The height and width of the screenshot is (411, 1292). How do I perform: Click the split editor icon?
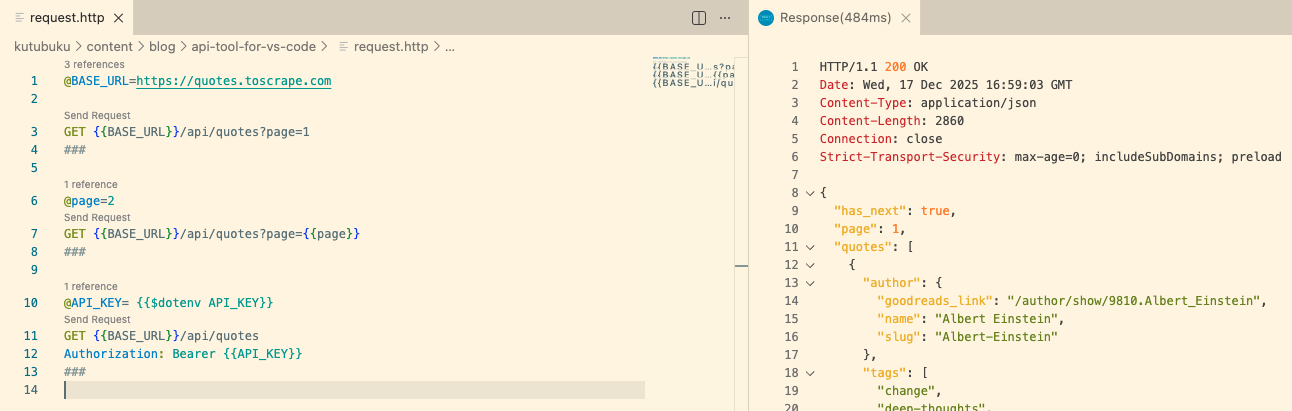[699, 17]
